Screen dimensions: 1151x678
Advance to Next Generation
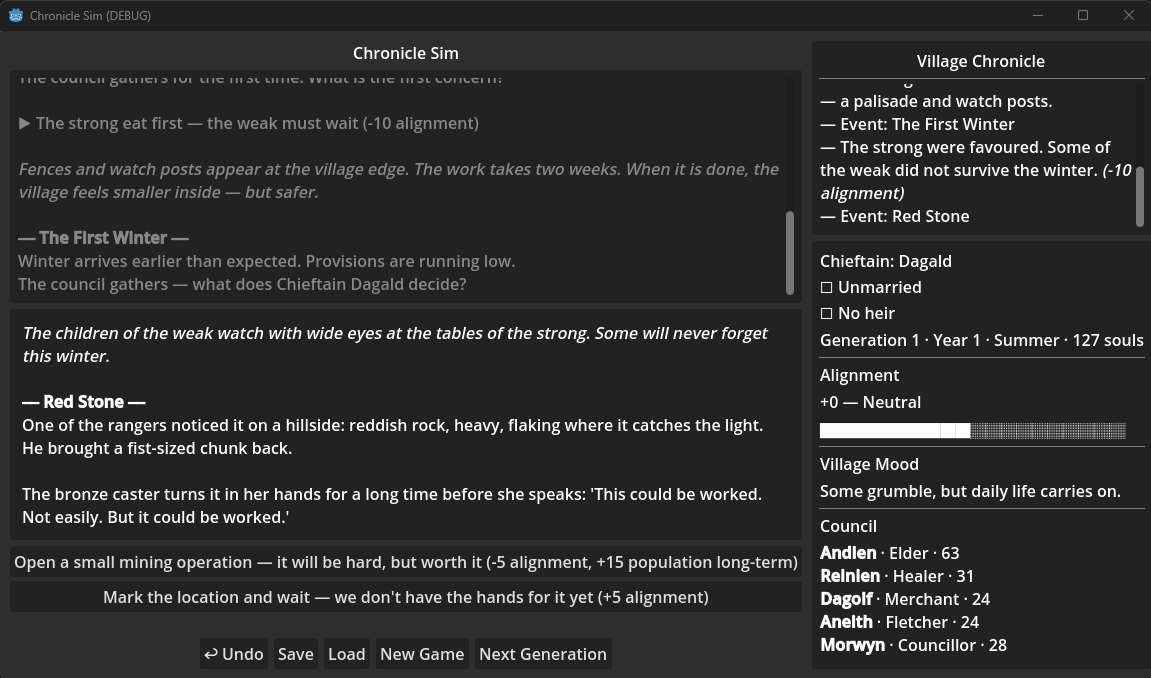coord(543,654)
